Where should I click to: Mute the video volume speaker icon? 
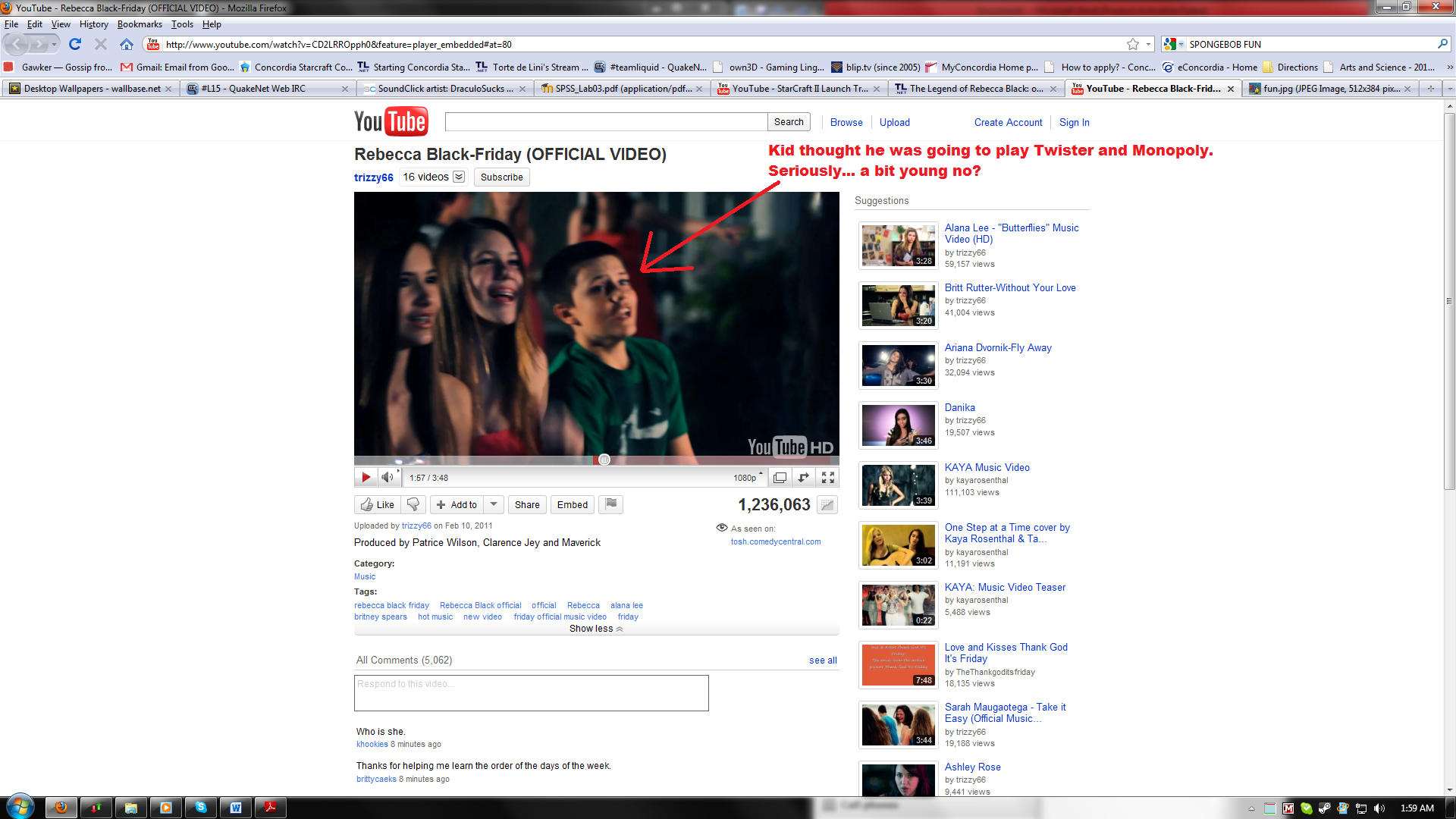[x=388, y=477]
